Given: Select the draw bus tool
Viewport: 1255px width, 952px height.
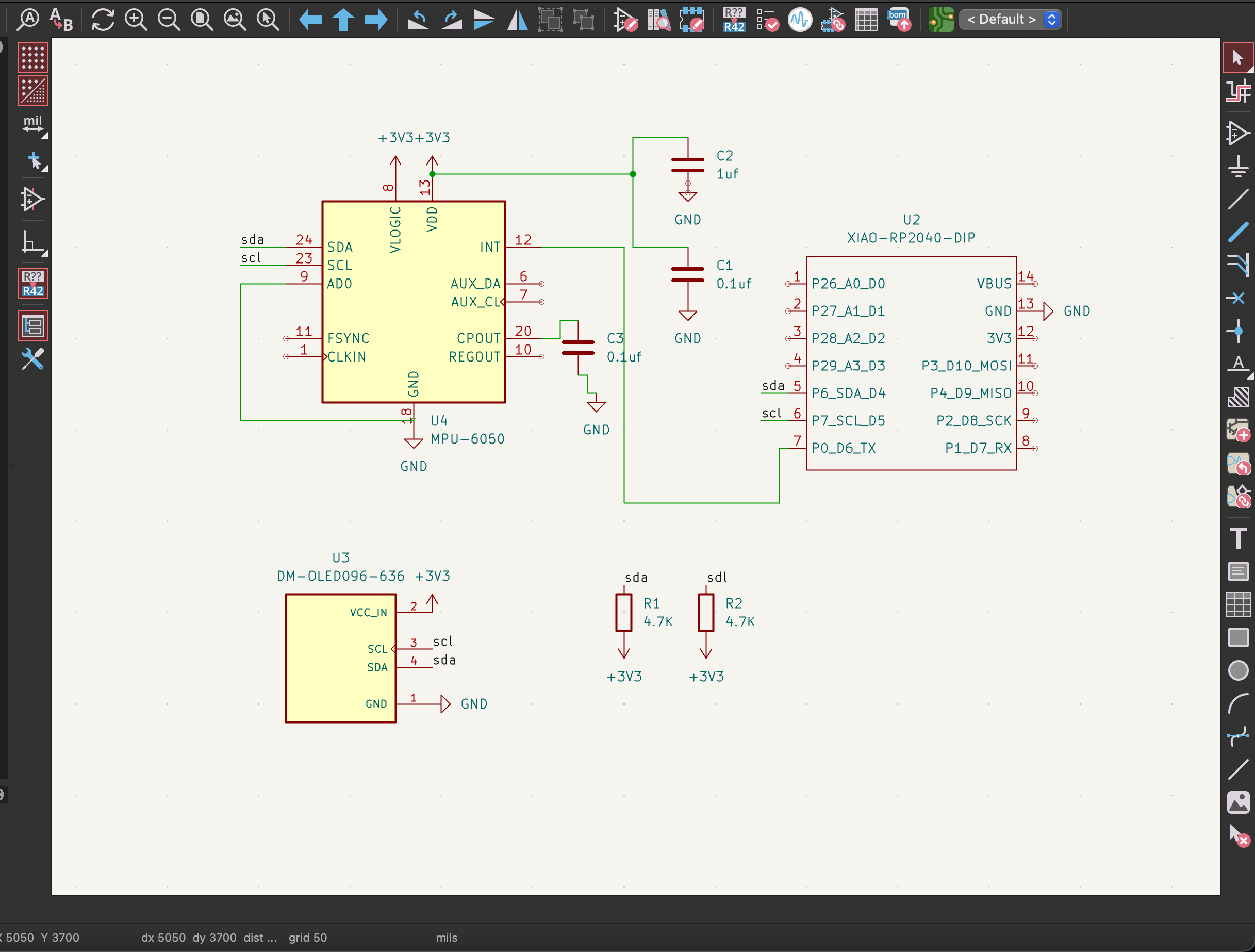Looking at the screenshot, I should [x=1238, y=232].
